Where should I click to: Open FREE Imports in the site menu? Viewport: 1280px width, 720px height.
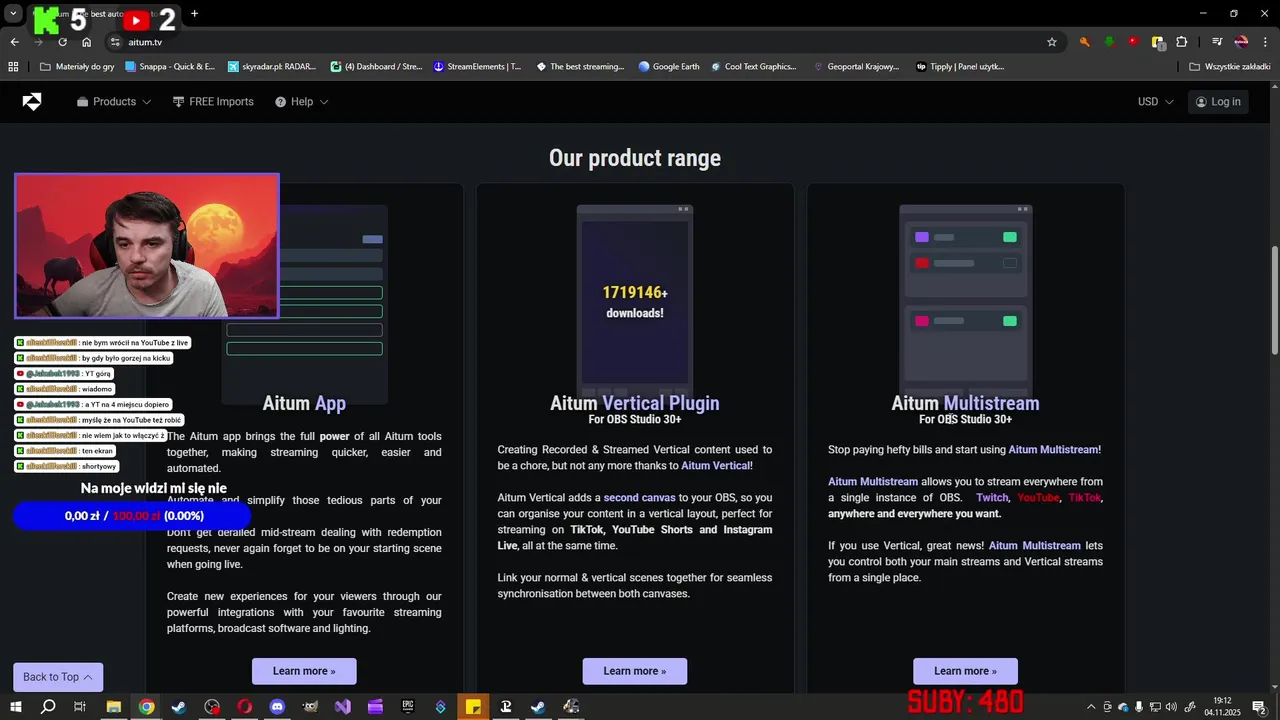coord(213,102)
